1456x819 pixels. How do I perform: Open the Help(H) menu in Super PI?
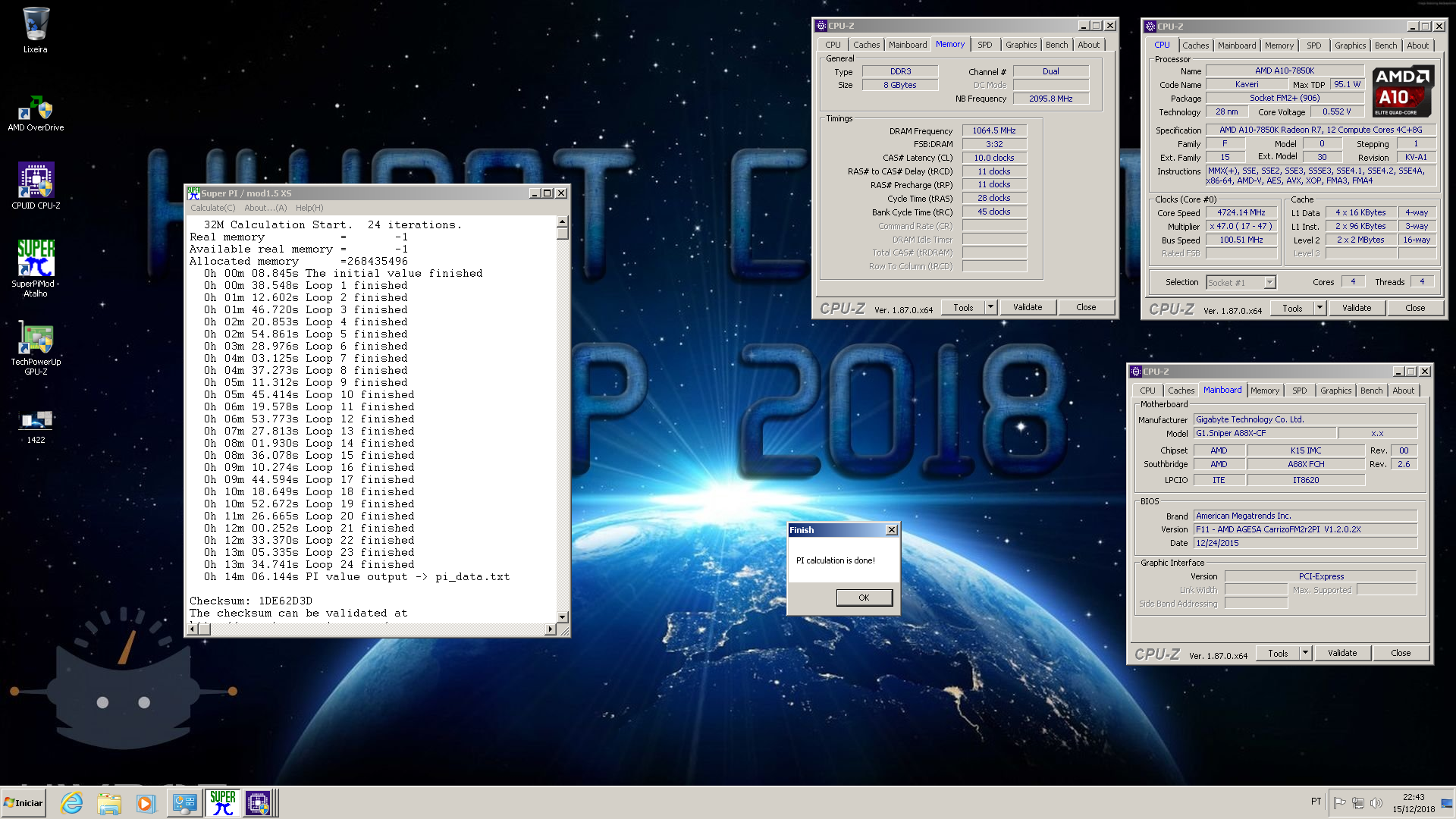click(x=309, y=208)
